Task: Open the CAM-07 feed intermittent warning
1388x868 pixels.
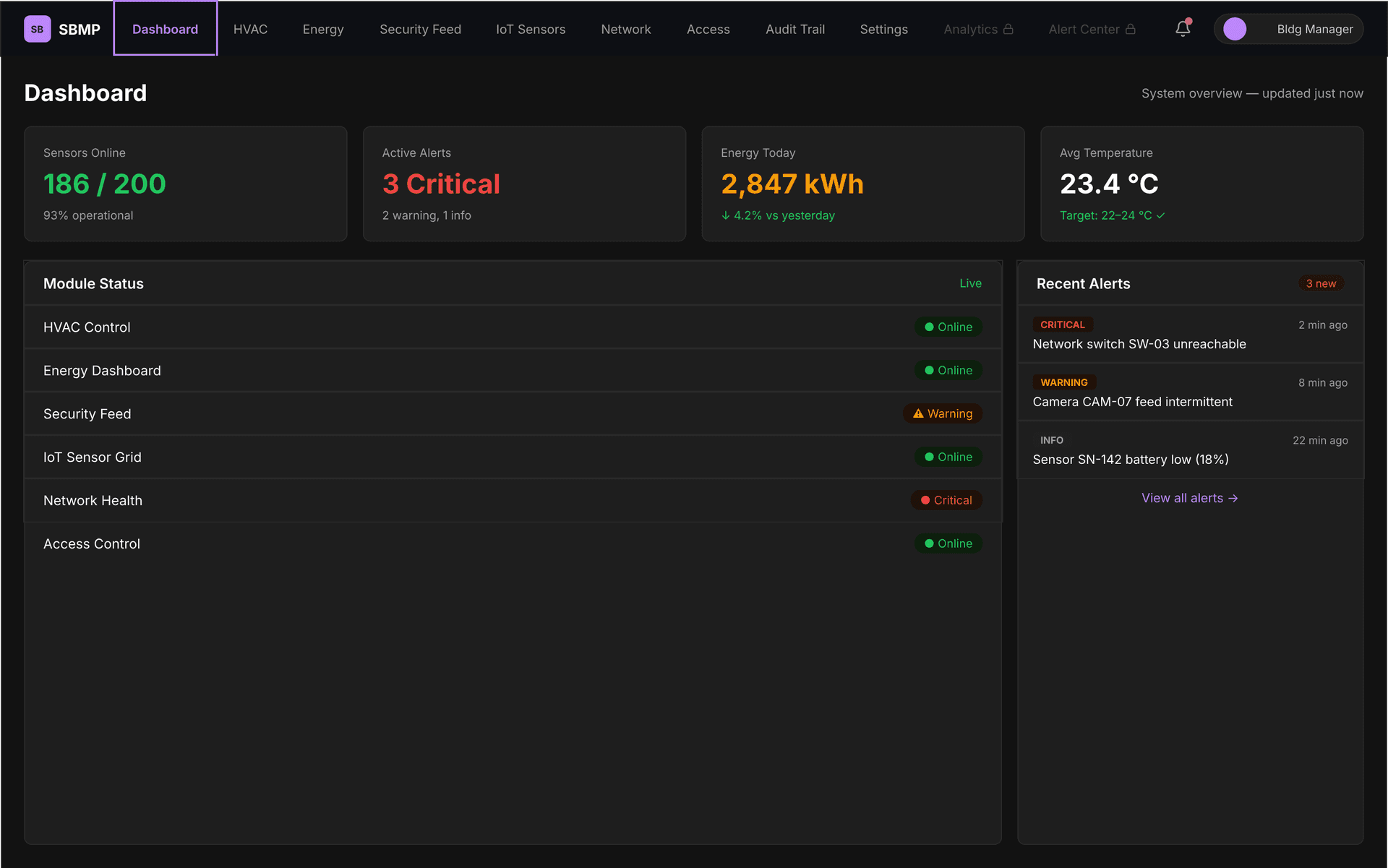Action: point(1132,402)
